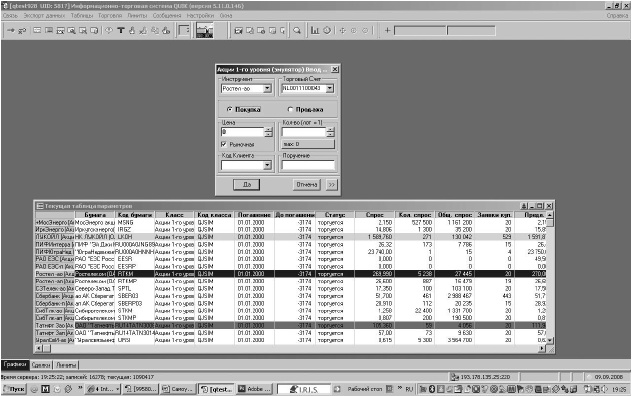Open the Торговый Счет dropdown list

(330, 88)
